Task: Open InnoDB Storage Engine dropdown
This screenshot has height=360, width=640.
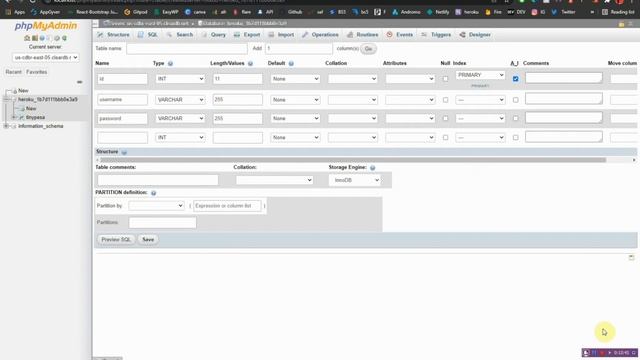Action: tap(354, 180)
